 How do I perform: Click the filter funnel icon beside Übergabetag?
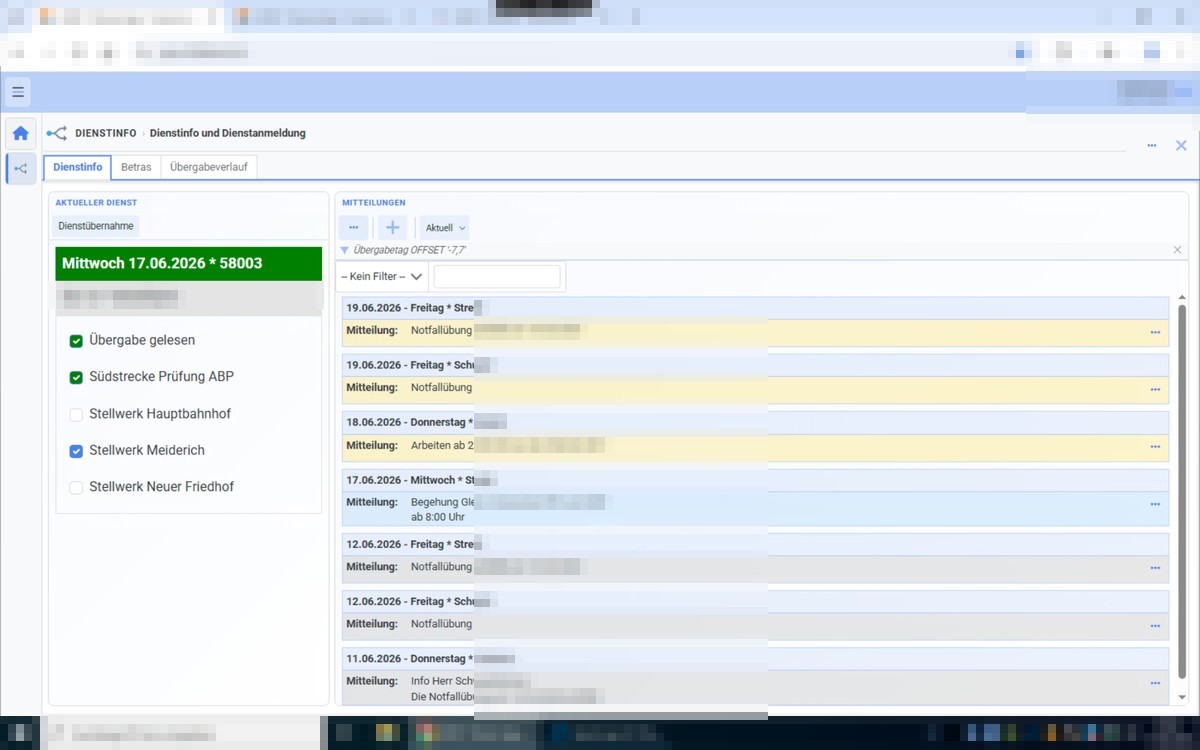click(345, 250)
